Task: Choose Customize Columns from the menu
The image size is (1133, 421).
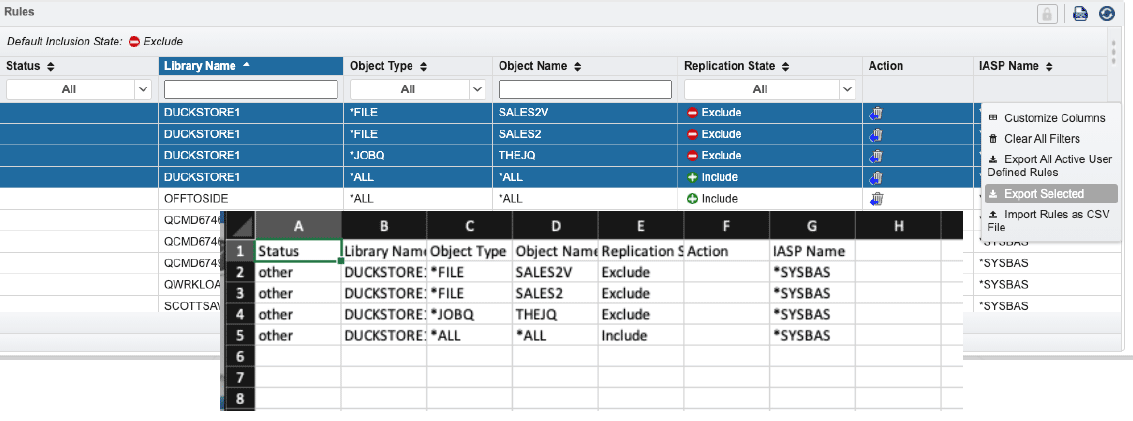Action: (x=1054, y=118)
